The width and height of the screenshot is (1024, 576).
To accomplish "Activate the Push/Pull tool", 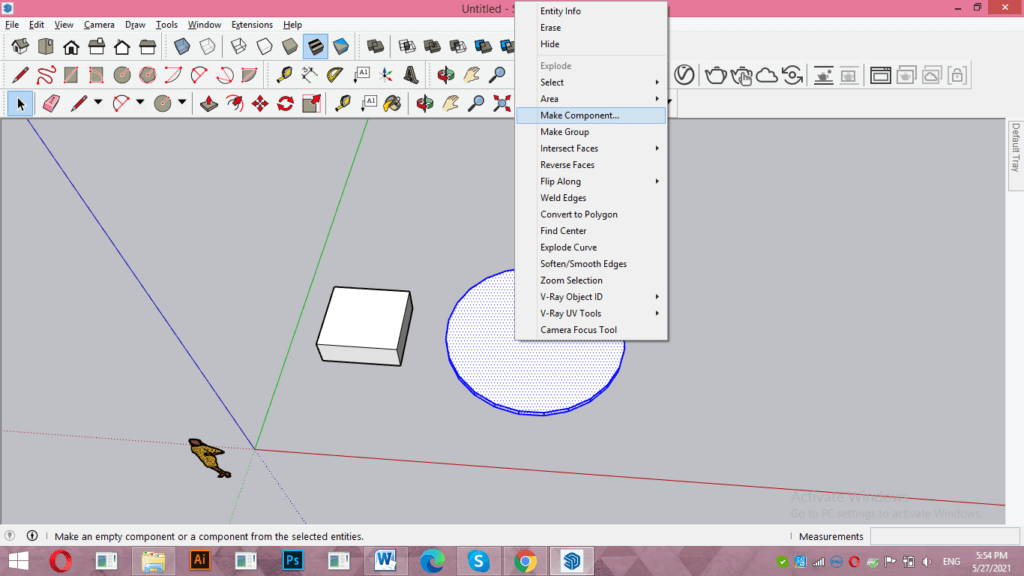I will tap(210, 102).
